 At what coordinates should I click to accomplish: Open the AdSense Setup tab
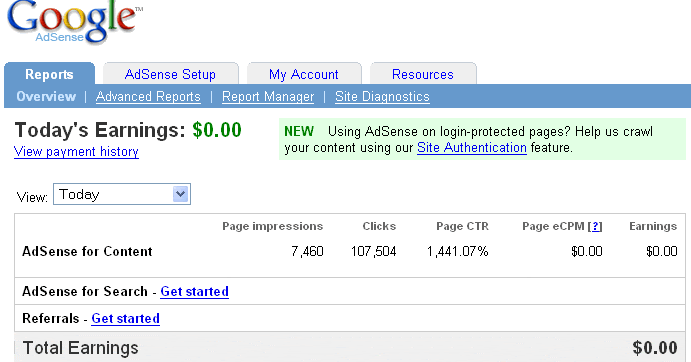tap(171, 74)
